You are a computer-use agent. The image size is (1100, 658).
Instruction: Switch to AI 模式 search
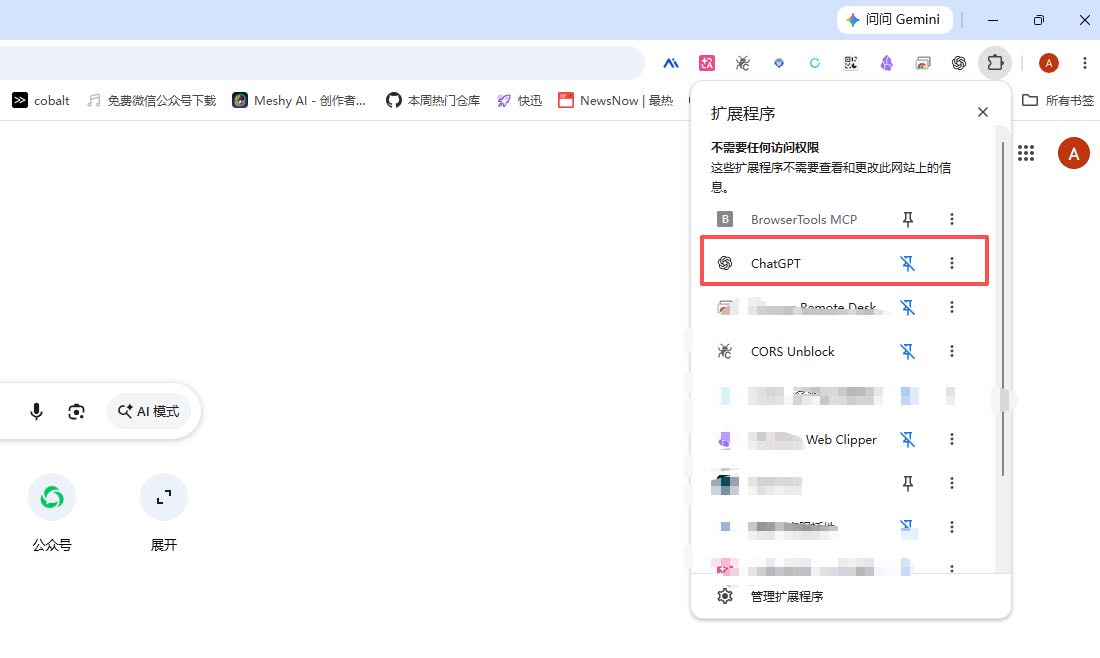point(149,412)
